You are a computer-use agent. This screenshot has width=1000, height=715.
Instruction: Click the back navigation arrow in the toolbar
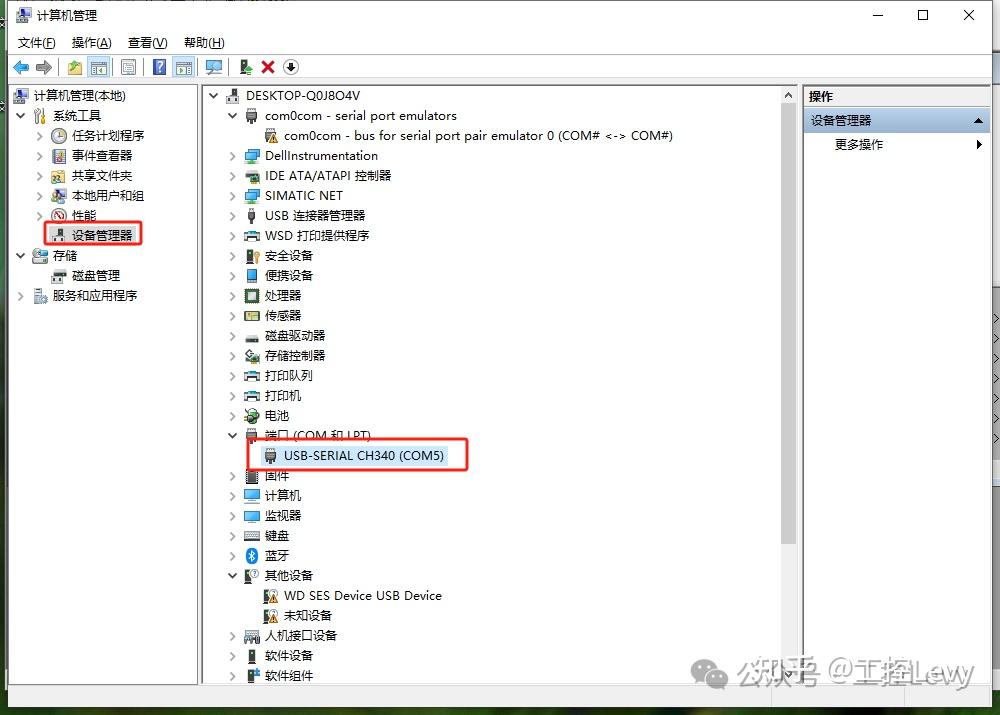(x=21, y=66)
